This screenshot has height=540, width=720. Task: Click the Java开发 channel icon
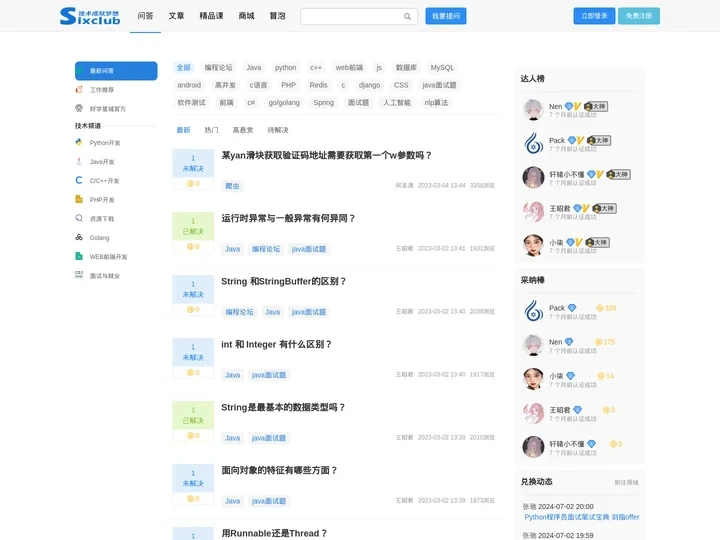(x=79, y=161)
